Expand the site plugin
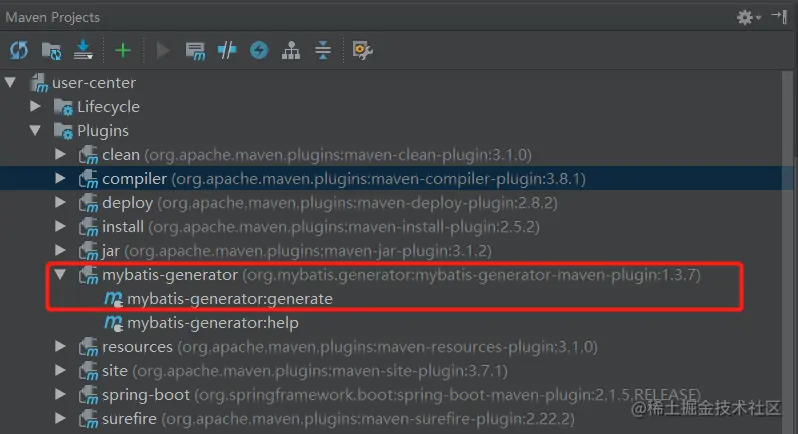This screenshot has width=798, height=434. tap(60, 370)
